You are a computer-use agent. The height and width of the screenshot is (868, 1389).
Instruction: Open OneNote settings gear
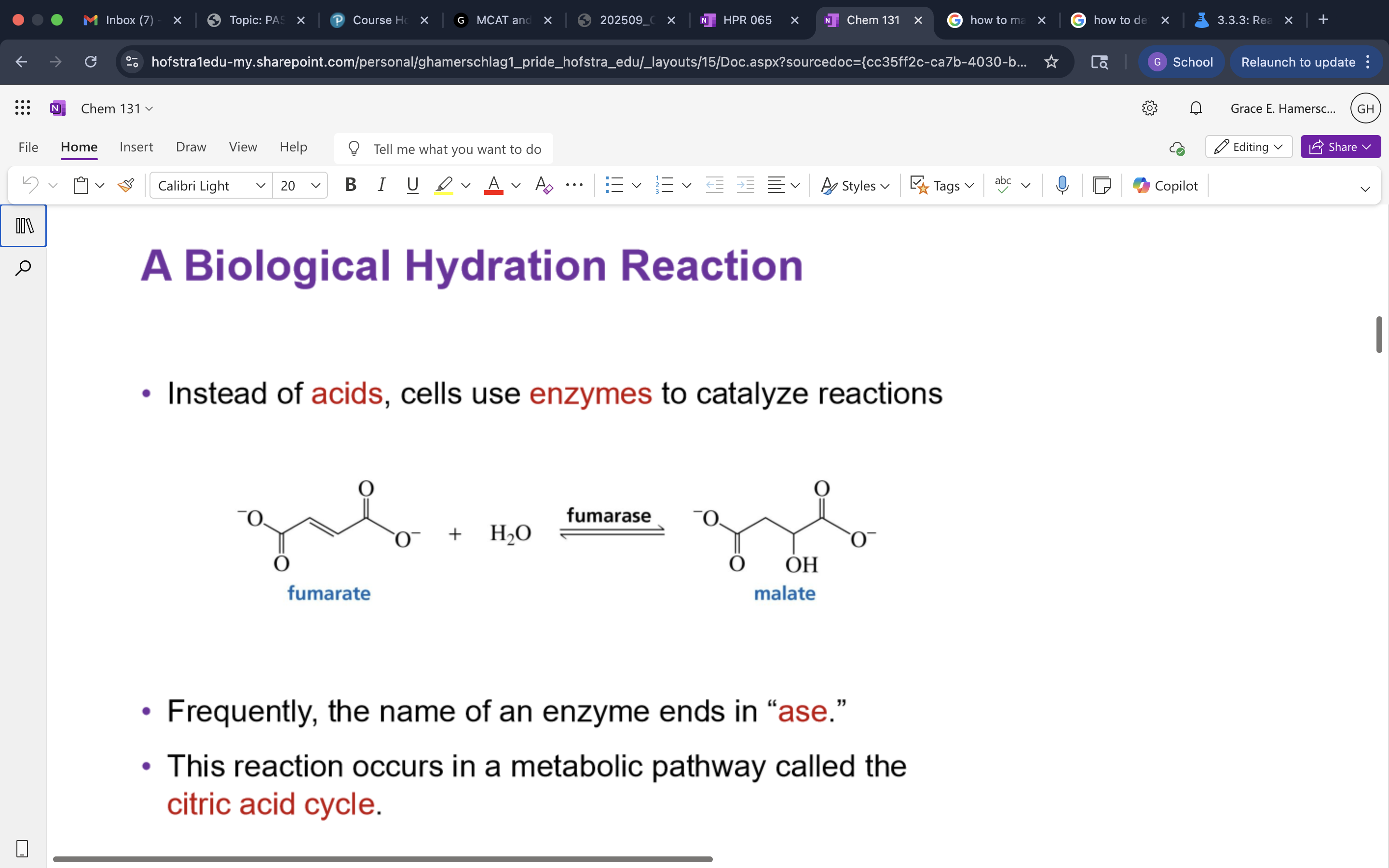coord(1150,108)
